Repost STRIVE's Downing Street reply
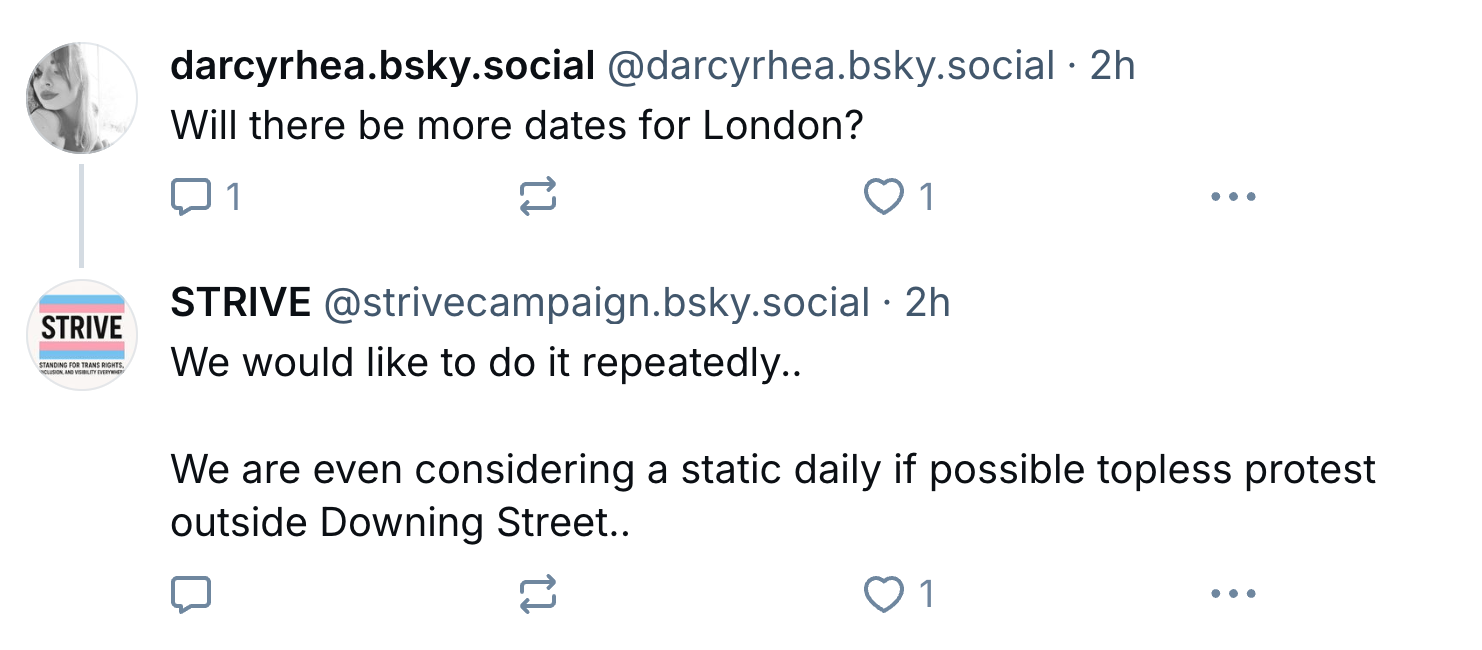This screenshot has height=650, width=1482. pos(538,595)
